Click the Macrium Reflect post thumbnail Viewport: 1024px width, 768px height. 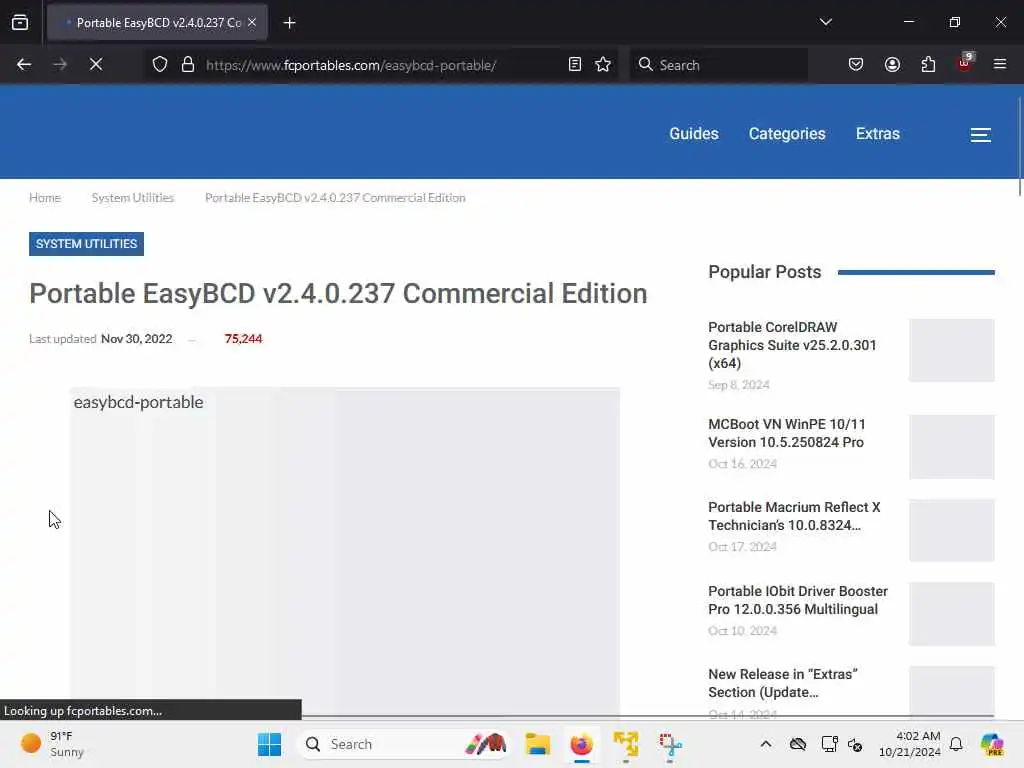(952, 530)
